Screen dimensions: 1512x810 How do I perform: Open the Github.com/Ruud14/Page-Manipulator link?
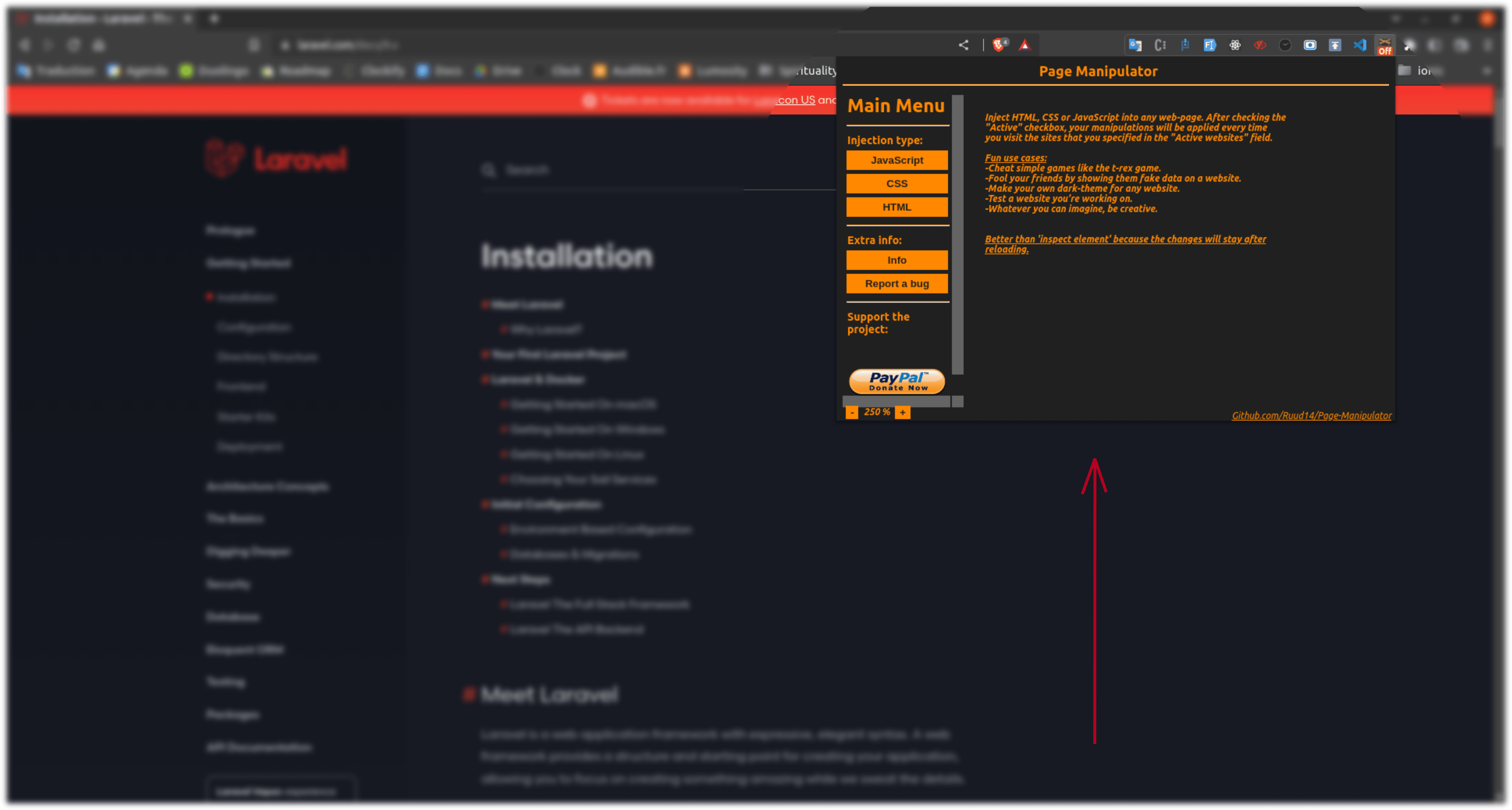(1311, 416)
